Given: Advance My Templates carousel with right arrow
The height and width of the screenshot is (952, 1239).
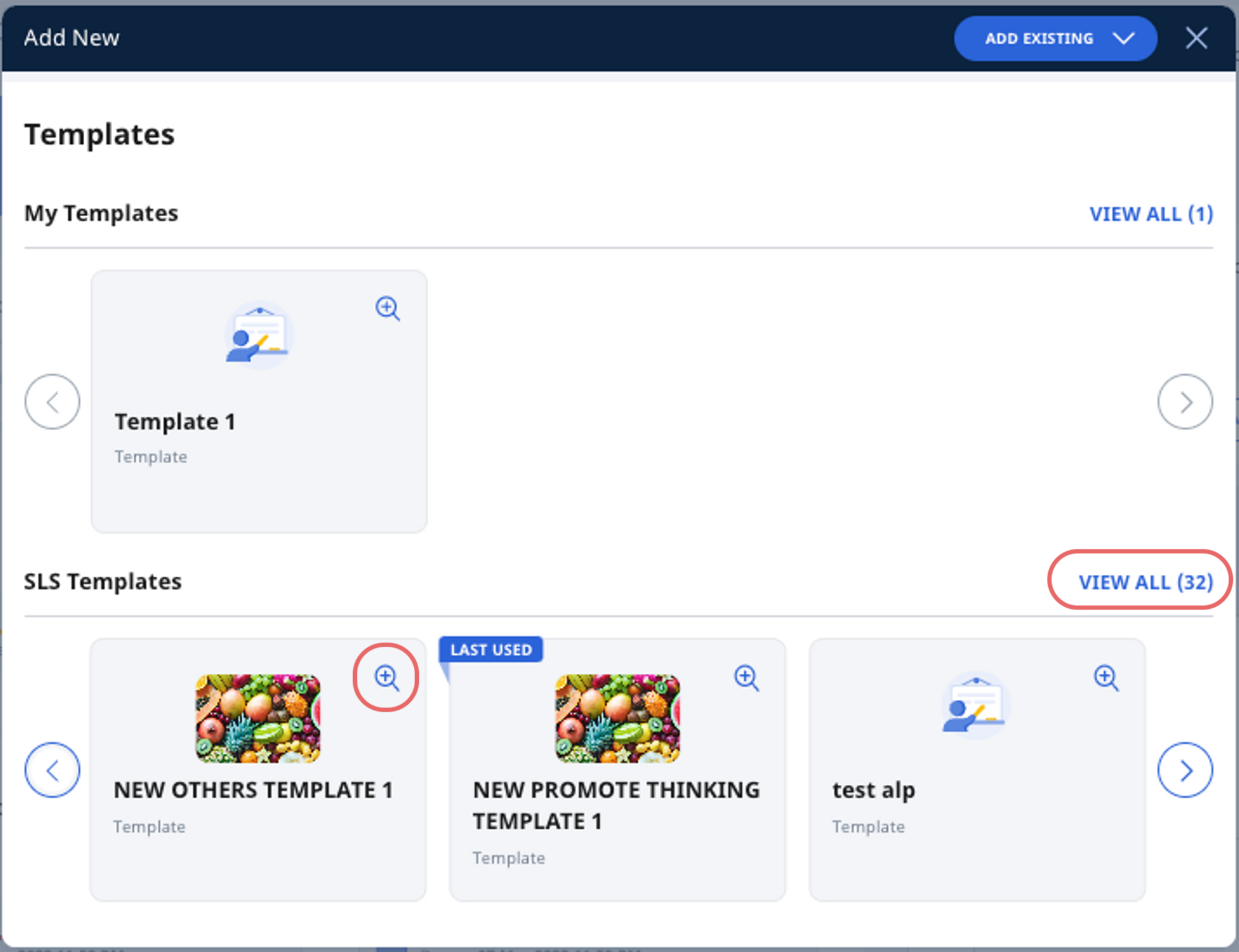Looking at the screenshot, I should 1185,401.
